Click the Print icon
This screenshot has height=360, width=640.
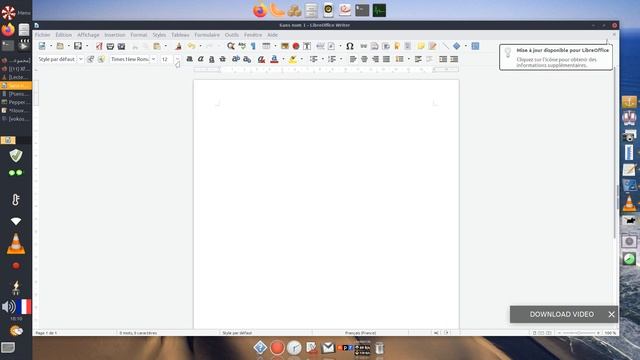(x=110, y=46)
